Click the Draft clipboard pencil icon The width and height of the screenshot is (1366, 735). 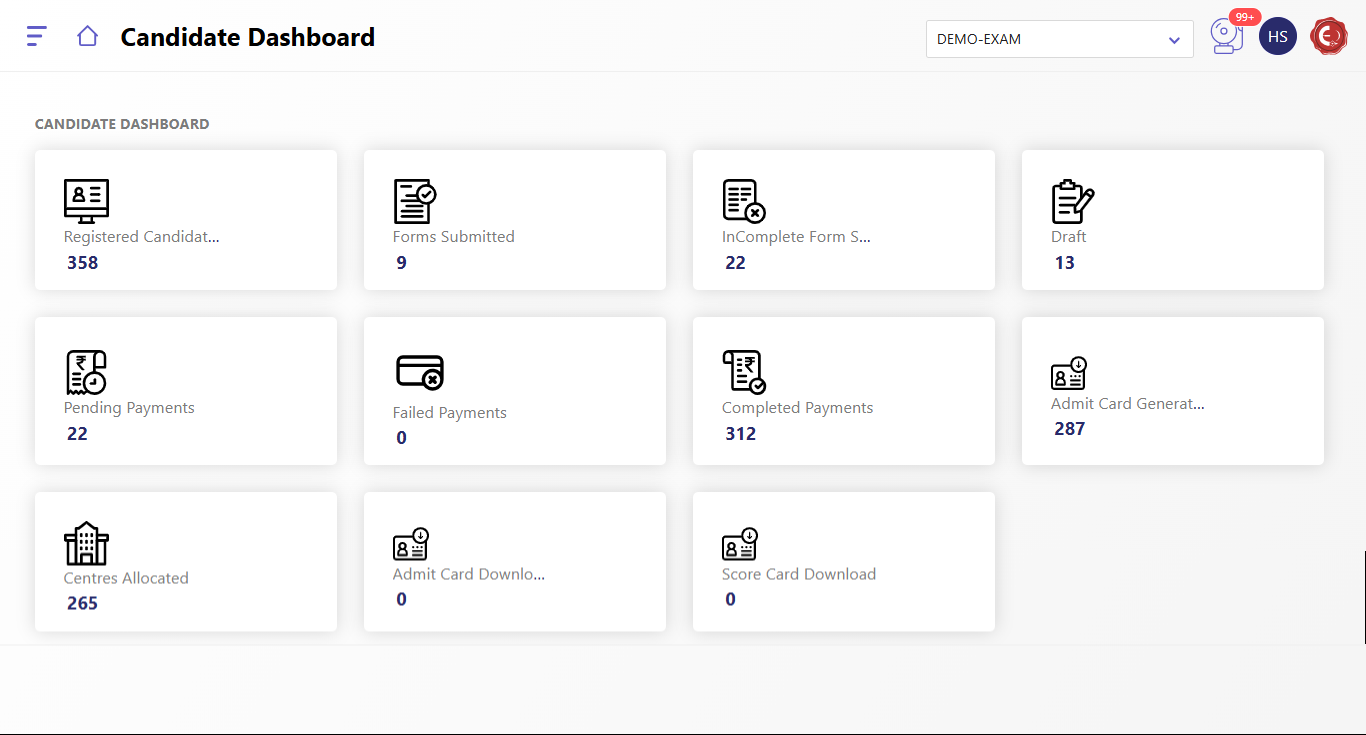[x=1072, y=201]
